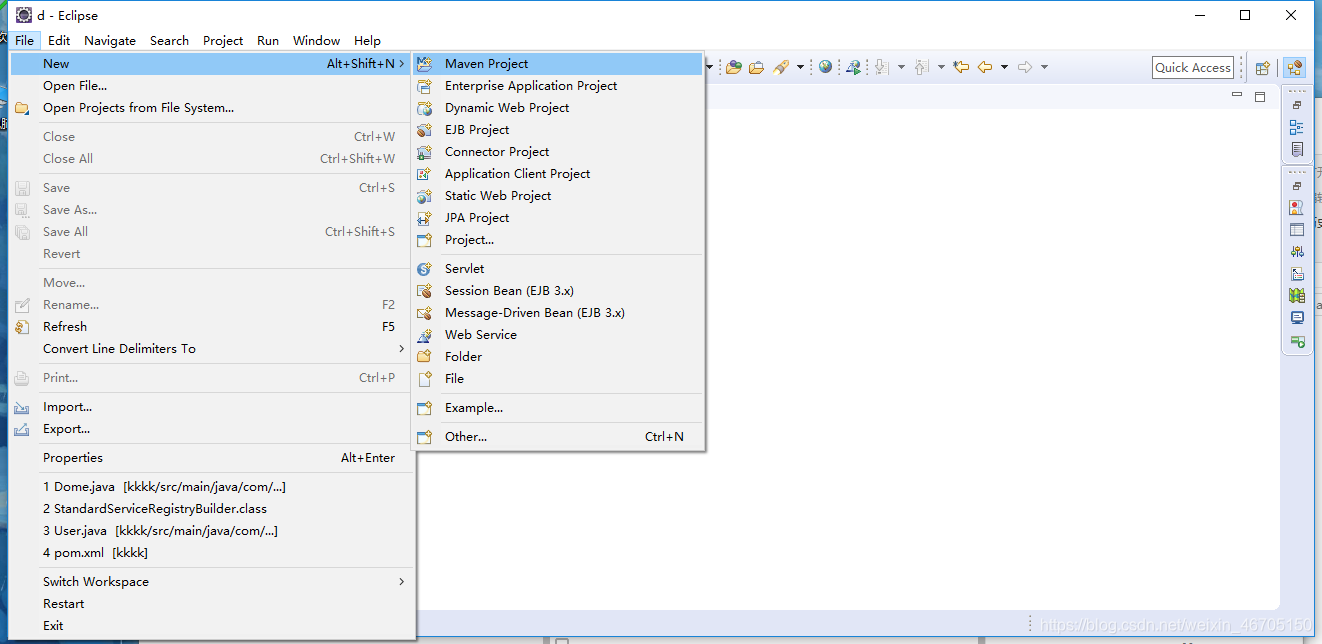Click the Previous Annotation up-arrow icon
Viewport: 1322px width, 644px height.
921,67
